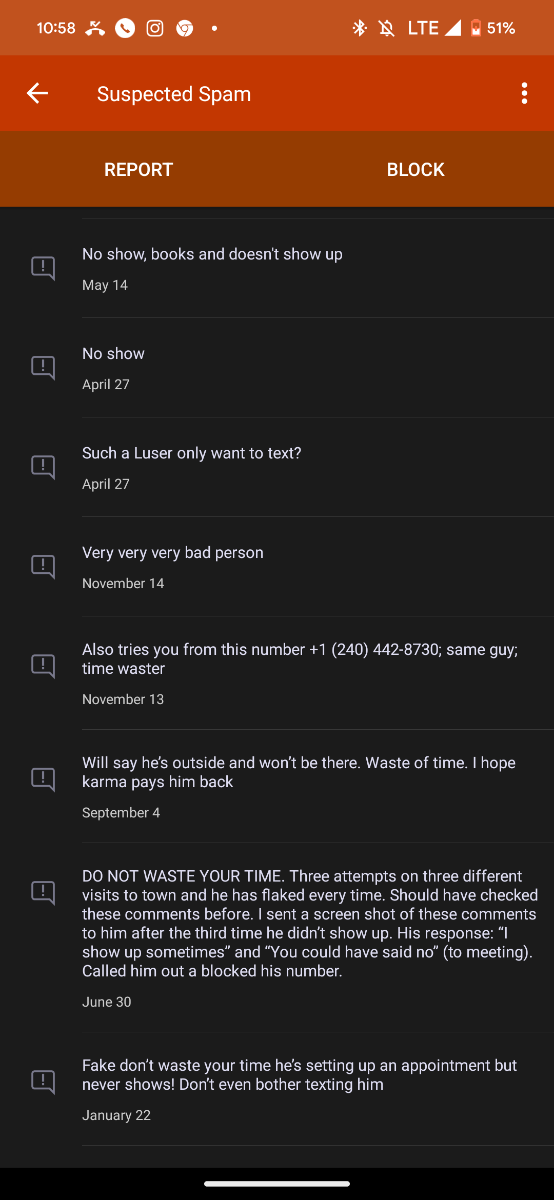
Task: Select comment icon beside "Such a Luser" entry
Action: point(43,466)
